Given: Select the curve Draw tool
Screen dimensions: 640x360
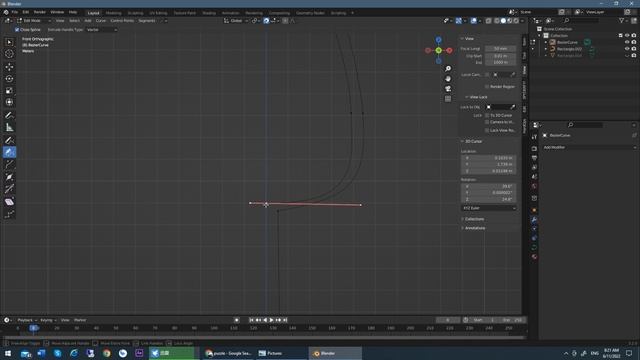Looking at the screenshot, I should (9, 140).
